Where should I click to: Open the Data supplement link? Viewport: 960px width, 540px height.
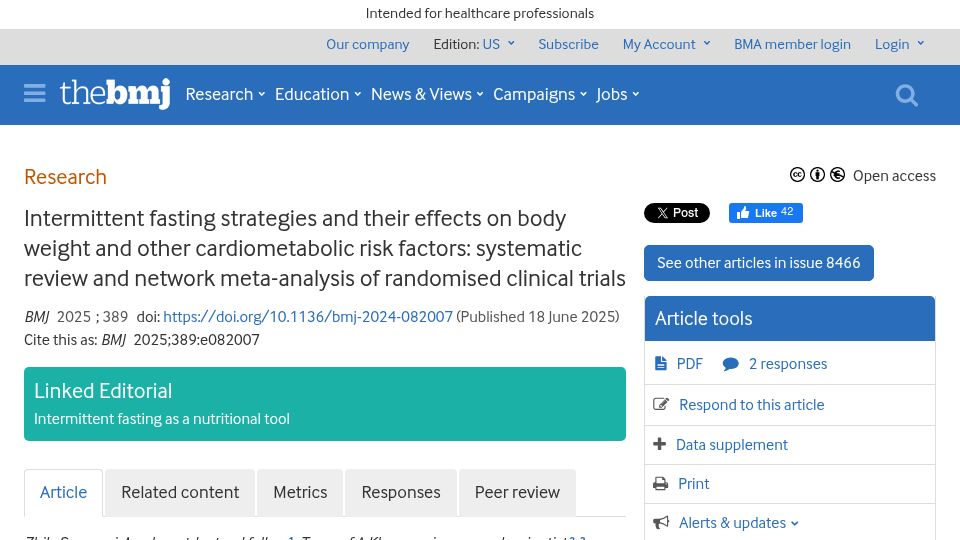pos(732,444)
